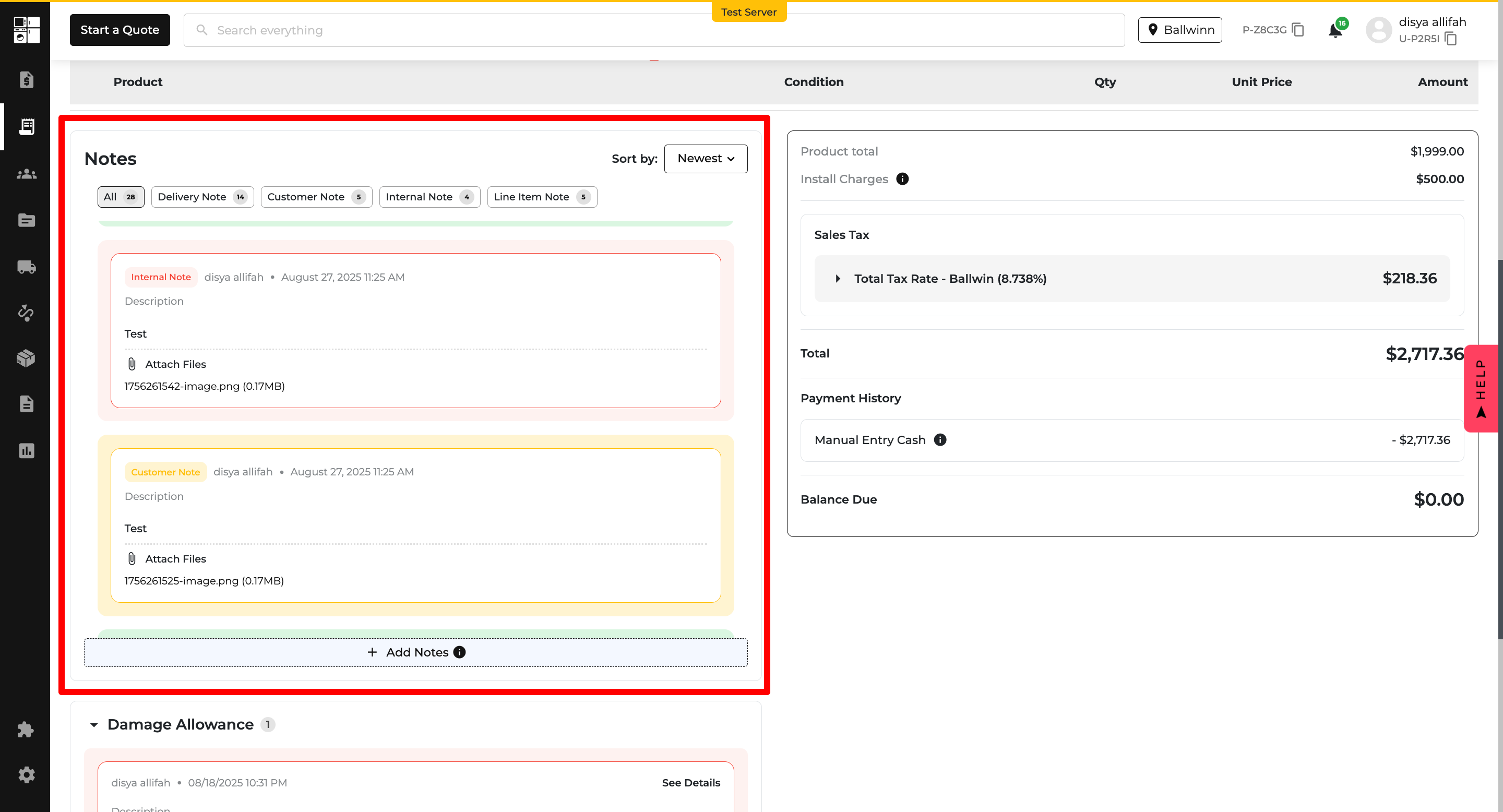This screenshot has height=812, width=1503.
Task: Click the Notes section heading
Action: click(110, 159)
